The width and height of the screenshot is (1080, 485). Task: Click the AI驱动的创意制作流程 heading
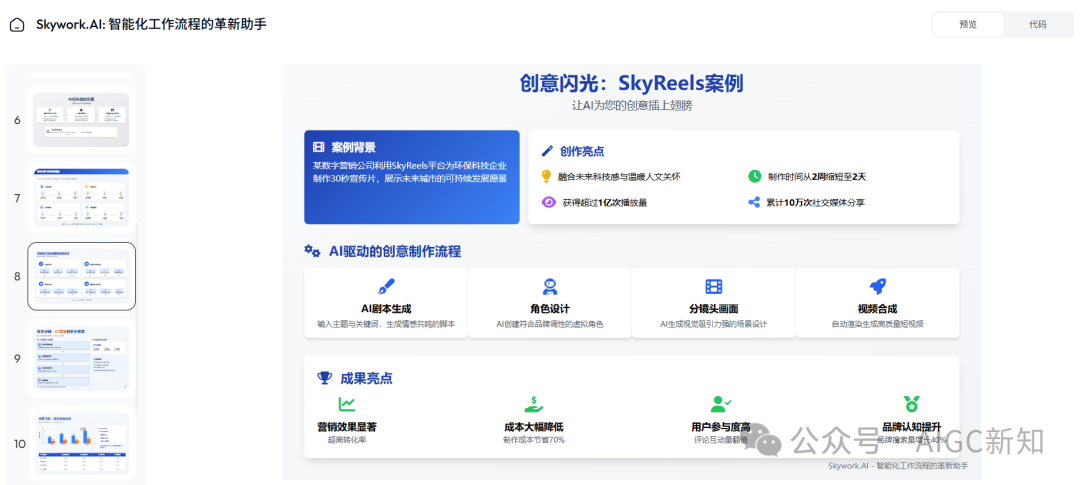(395, 251)
